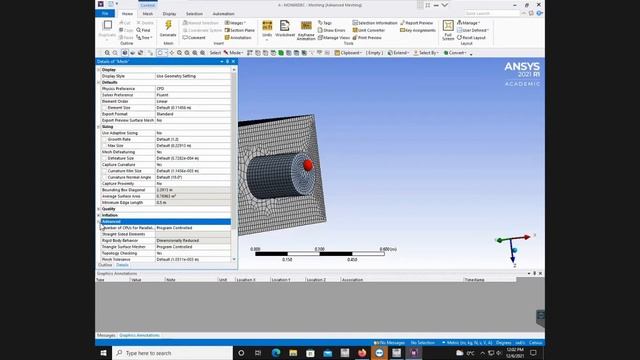Switch to the Messages tab
The height and width of the screenshot is (360, 640).
tap(106, 335)
